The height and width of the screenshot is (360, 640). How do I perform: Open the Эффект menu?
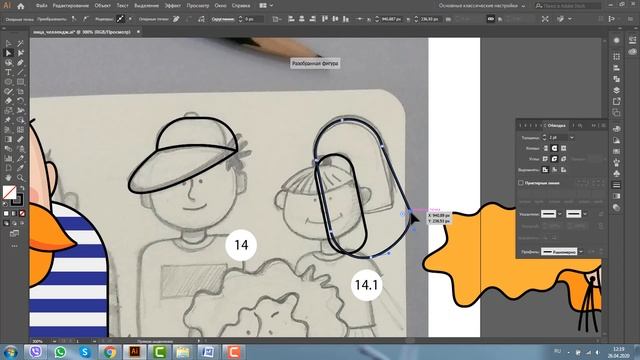pos(173,6)
